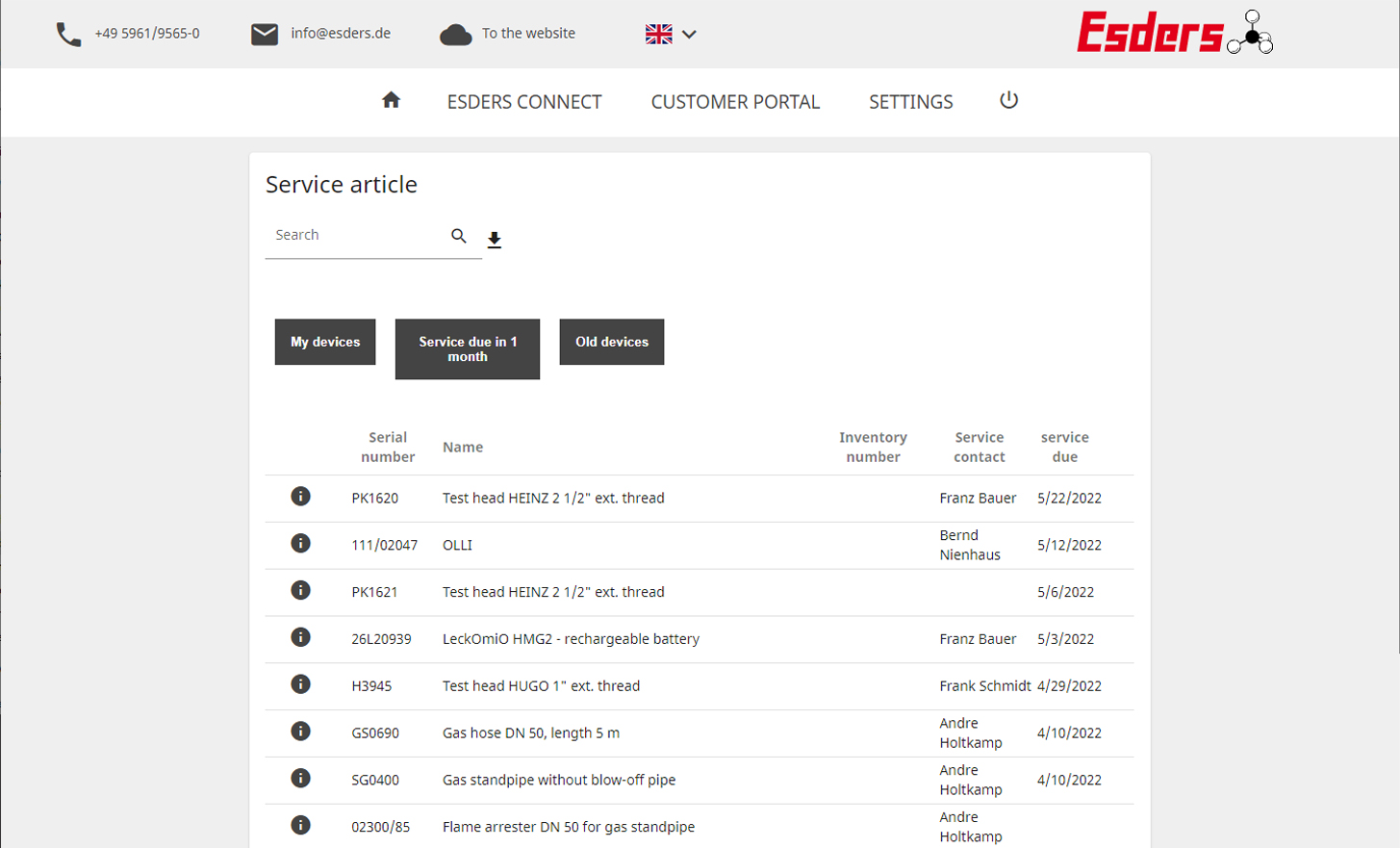Open info for 02300/85 flame arrester row
The height and width of the screenshot is (848, 1400).
pos(301,825)
